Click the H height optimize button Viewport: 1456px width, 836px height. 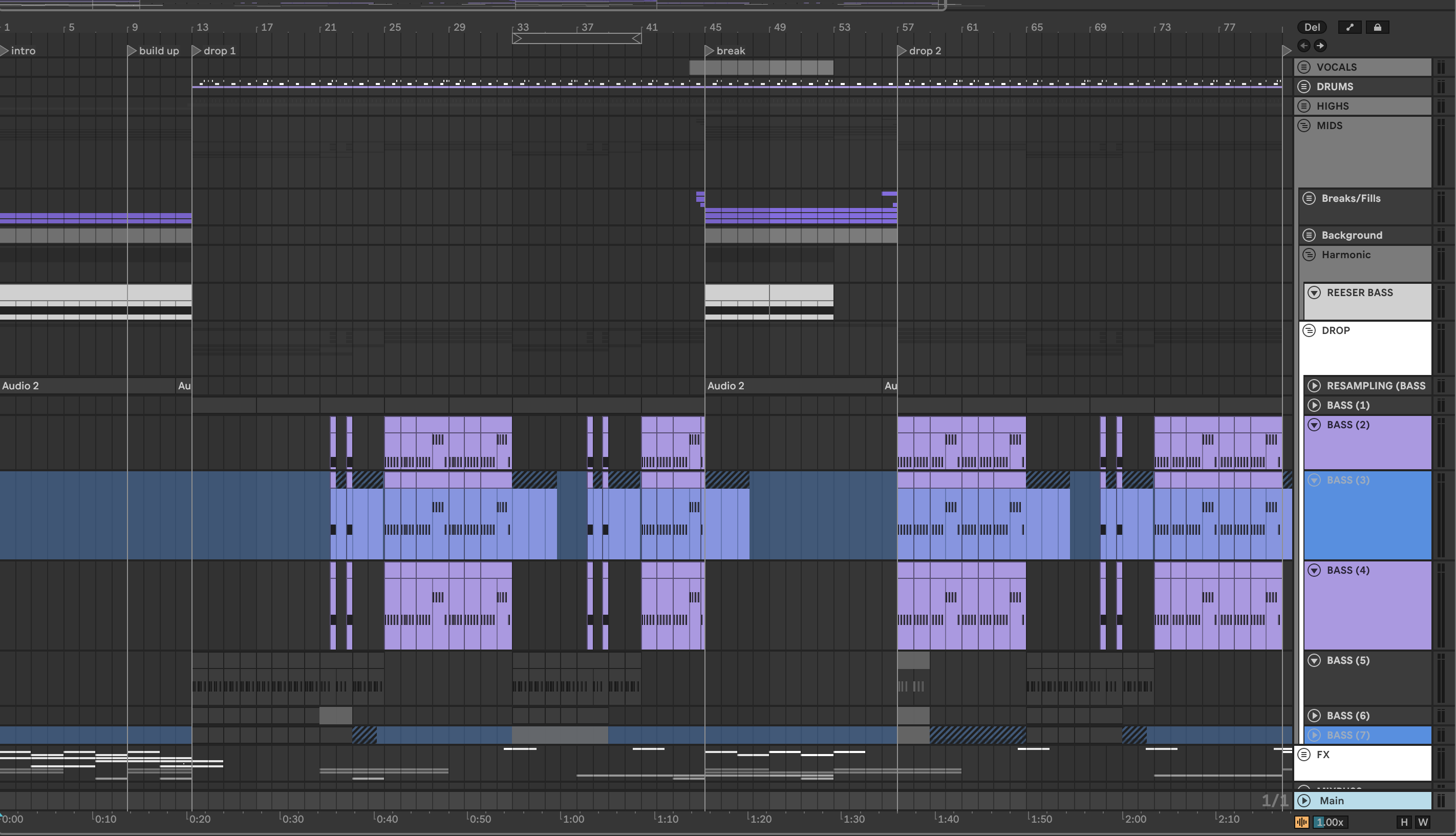(1404, 822)
